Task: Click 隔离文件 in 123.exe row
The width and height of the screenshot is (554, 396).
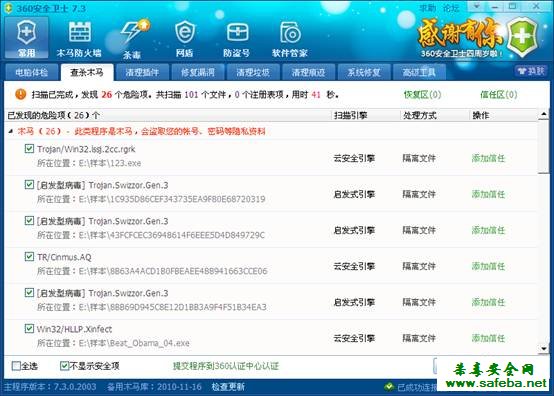Action: coord(419,158)
